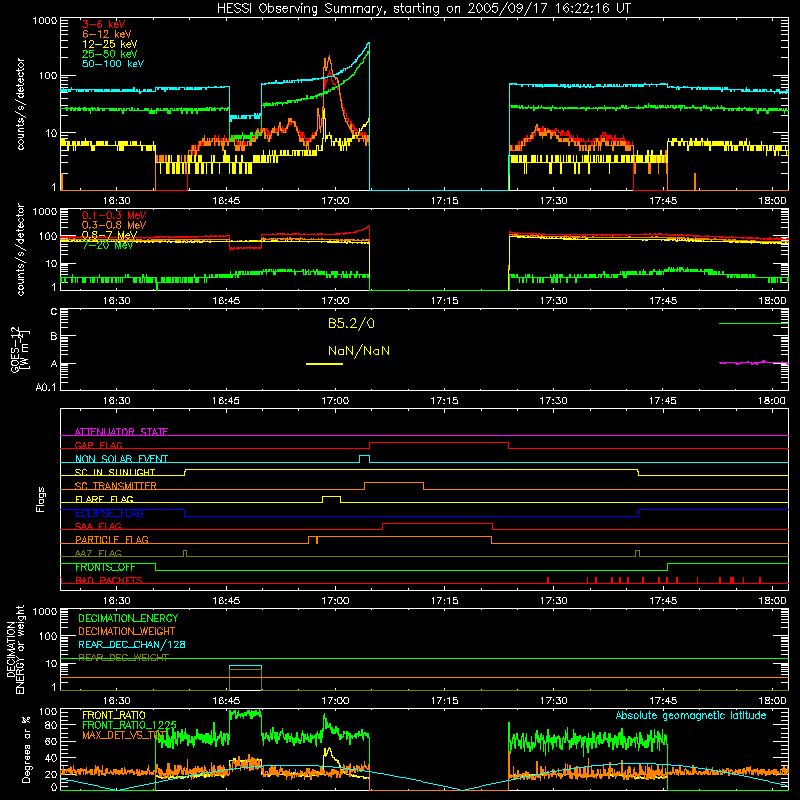800x800 pixels.
Task: Click the SC_IN_SUNLIGHT flag label
Action: point(115,472)
